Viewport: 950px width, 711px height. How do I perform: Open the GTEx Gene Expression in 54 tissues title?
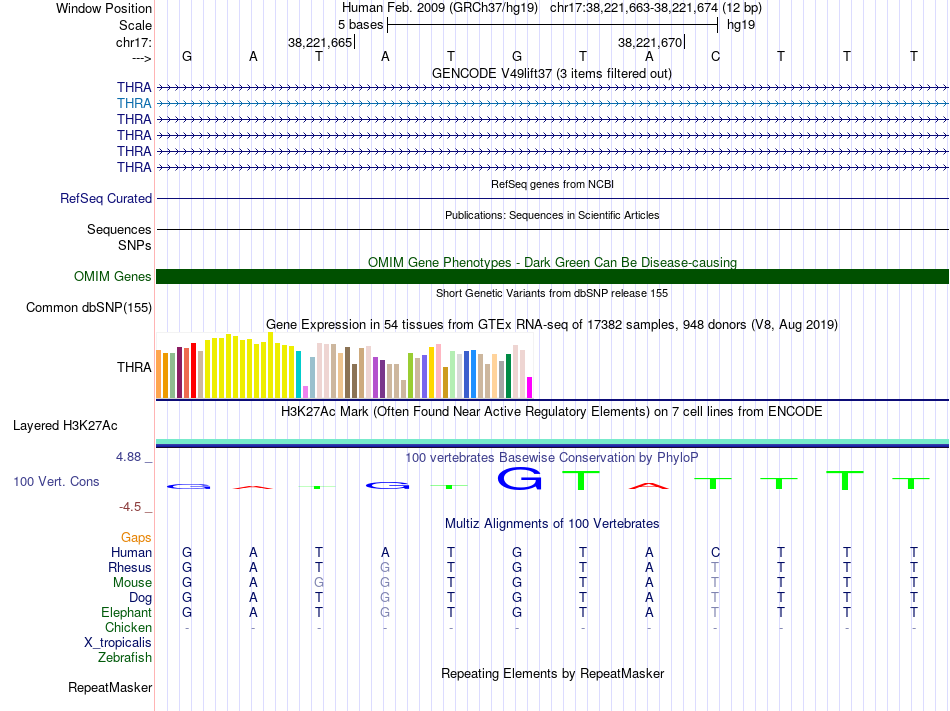click(552, 325)
